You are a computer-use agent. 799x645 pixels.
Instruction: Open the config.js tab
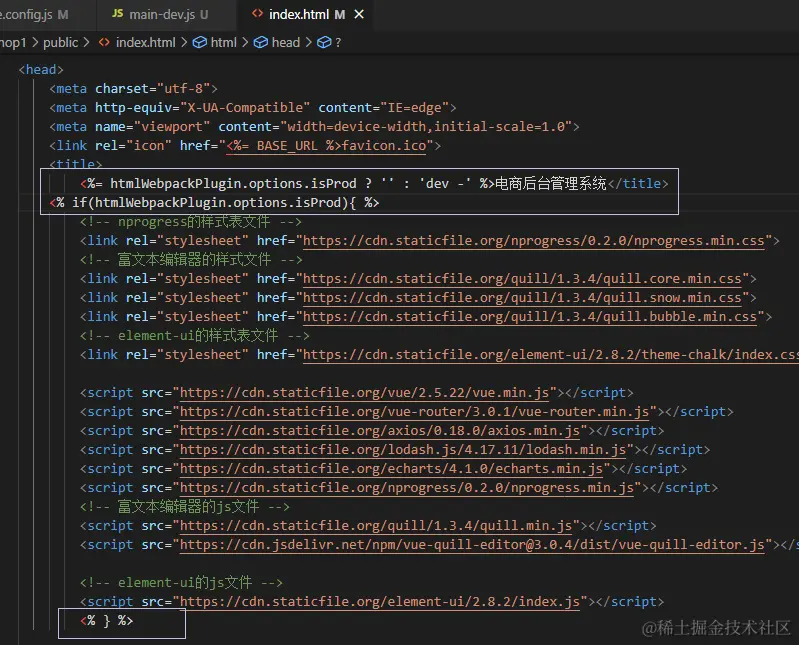tap(34, 14)
